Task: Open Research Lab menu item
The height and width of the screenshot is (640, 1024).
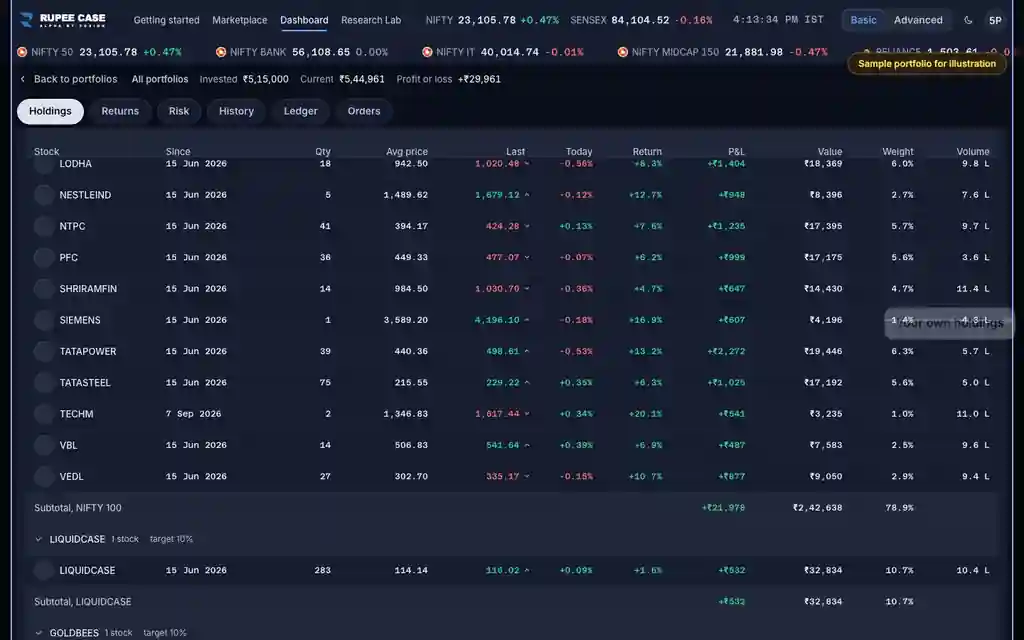Action: (371, 20)
